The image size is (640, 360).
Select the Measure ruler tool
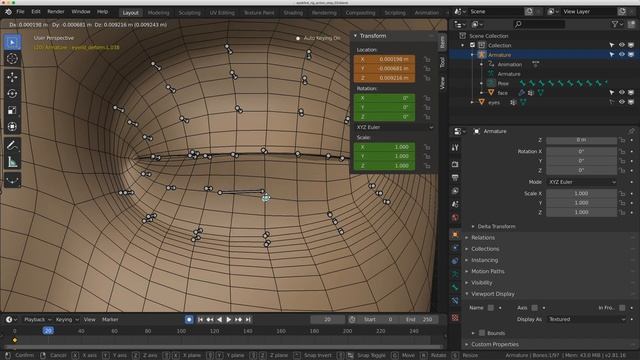pos(12,162)
